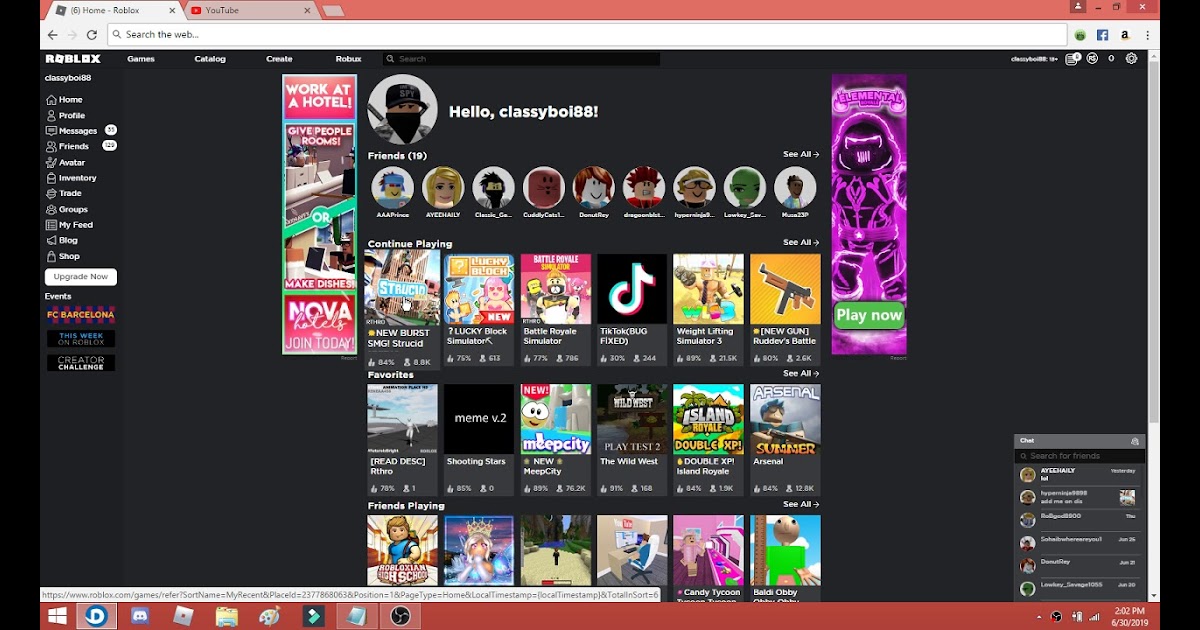Open the Battle Royale Simulator game card
This screenshot has height=630, width=1200.
pyautogui.click(x=555, y=310)
